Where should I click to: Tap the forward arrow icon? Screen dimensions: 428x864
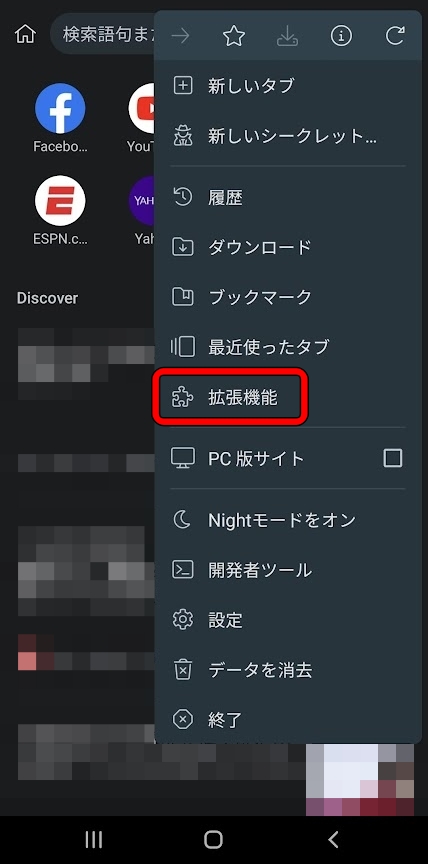[180, 36]
